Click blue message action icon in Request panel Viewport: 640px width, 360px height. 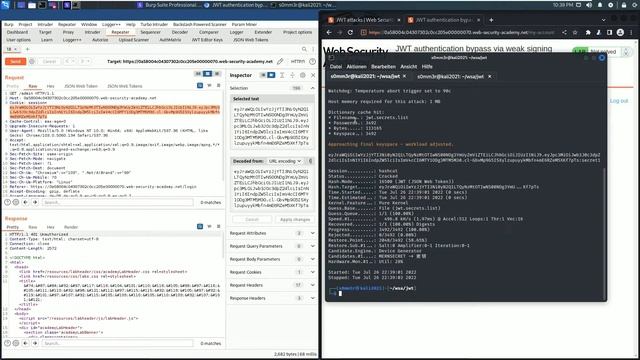point(200,85)
